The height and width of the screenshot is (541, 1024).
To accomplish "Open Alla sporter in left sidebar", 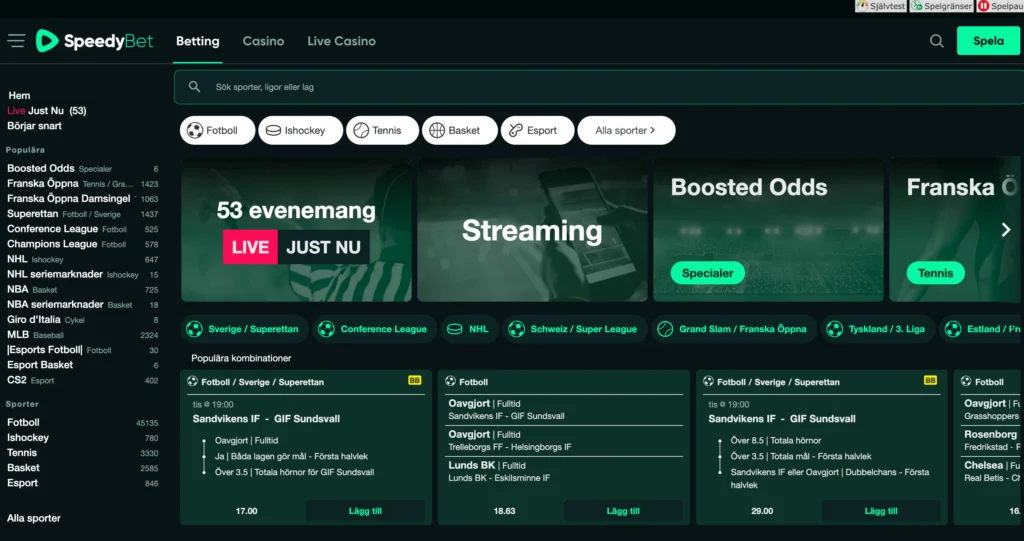I will 34,518.
